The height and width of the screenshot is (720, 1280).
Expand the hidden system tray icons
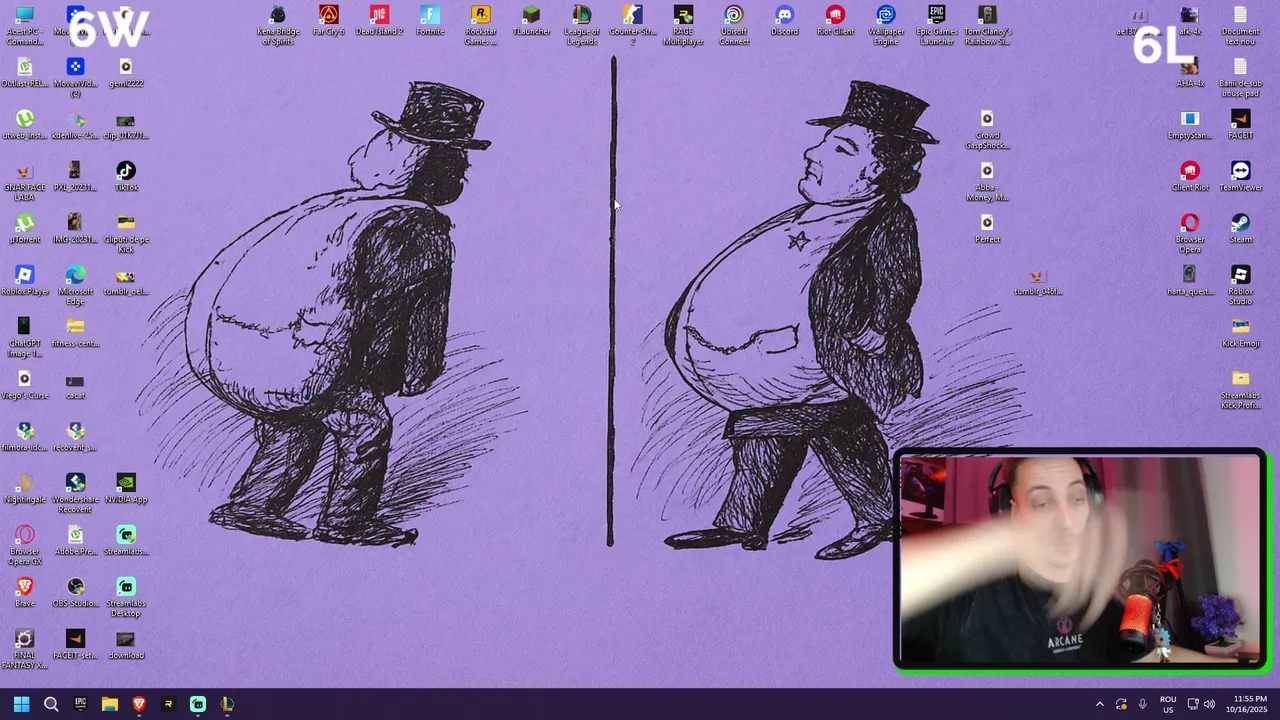(x=1099, y=704)
